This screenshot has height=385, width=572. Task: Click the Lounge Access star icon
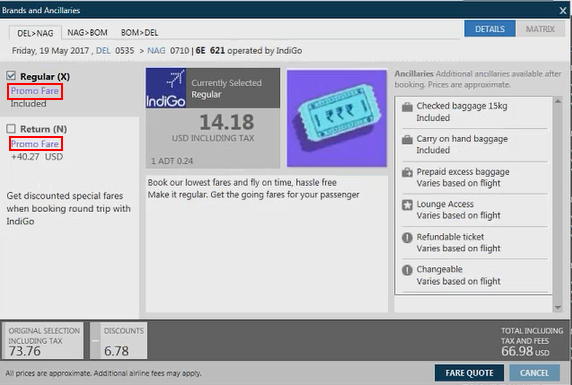[x=407, y=205]
